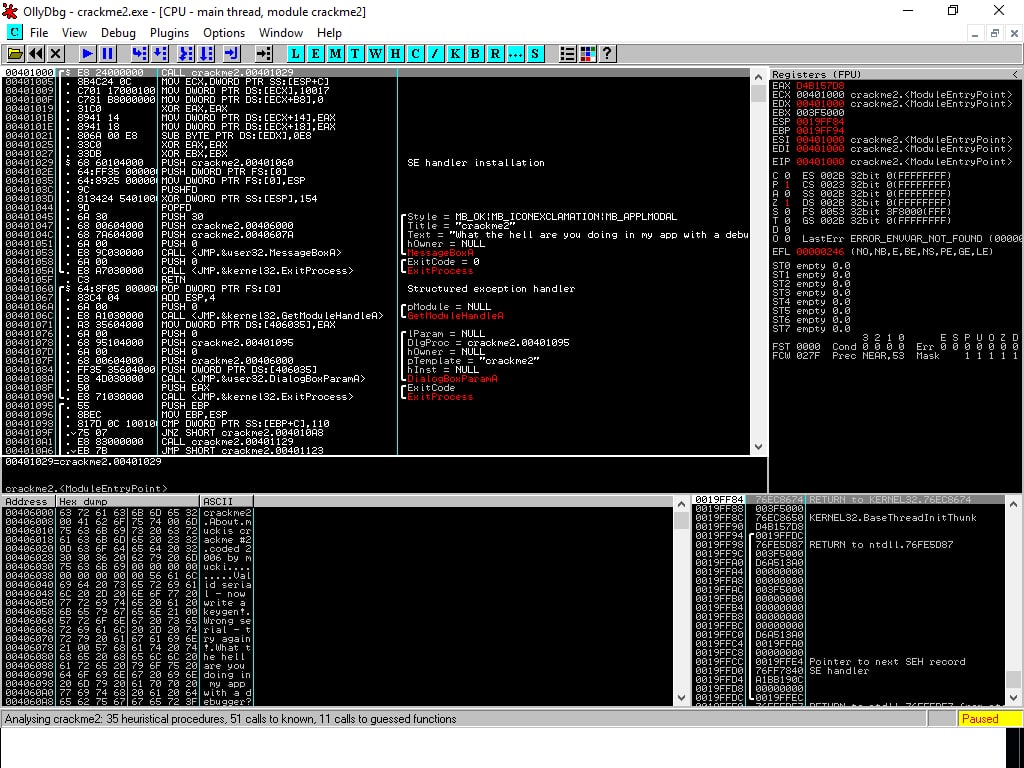The height and width of the screenshot is (768, 1024).
Task: Show Call stack via K button
Action: coord(455,54)
